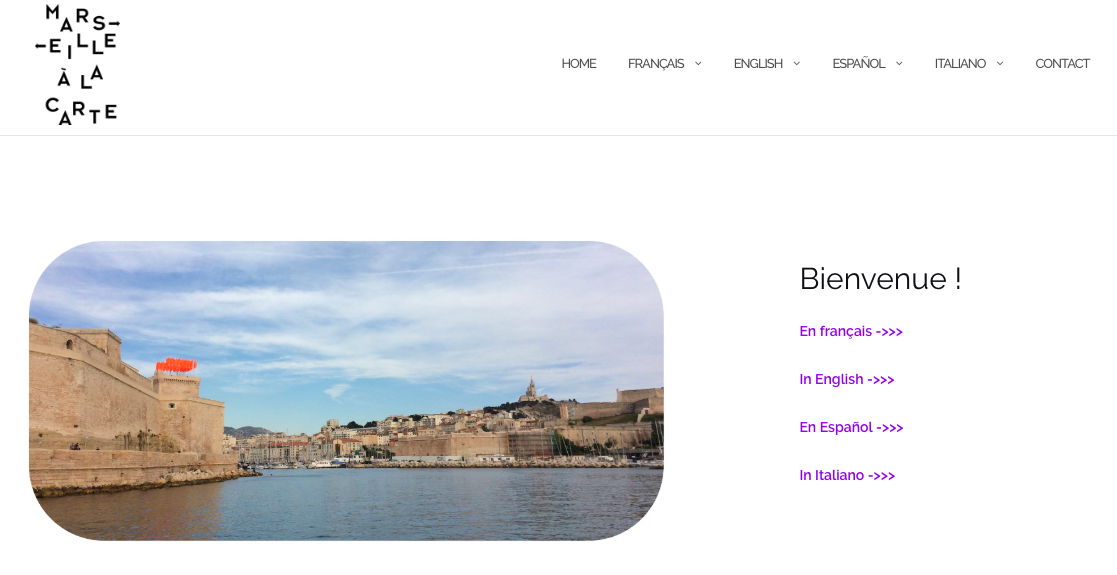Open the ENGLISH menu item
1117x575 pixels.
(x=758, y=64)
